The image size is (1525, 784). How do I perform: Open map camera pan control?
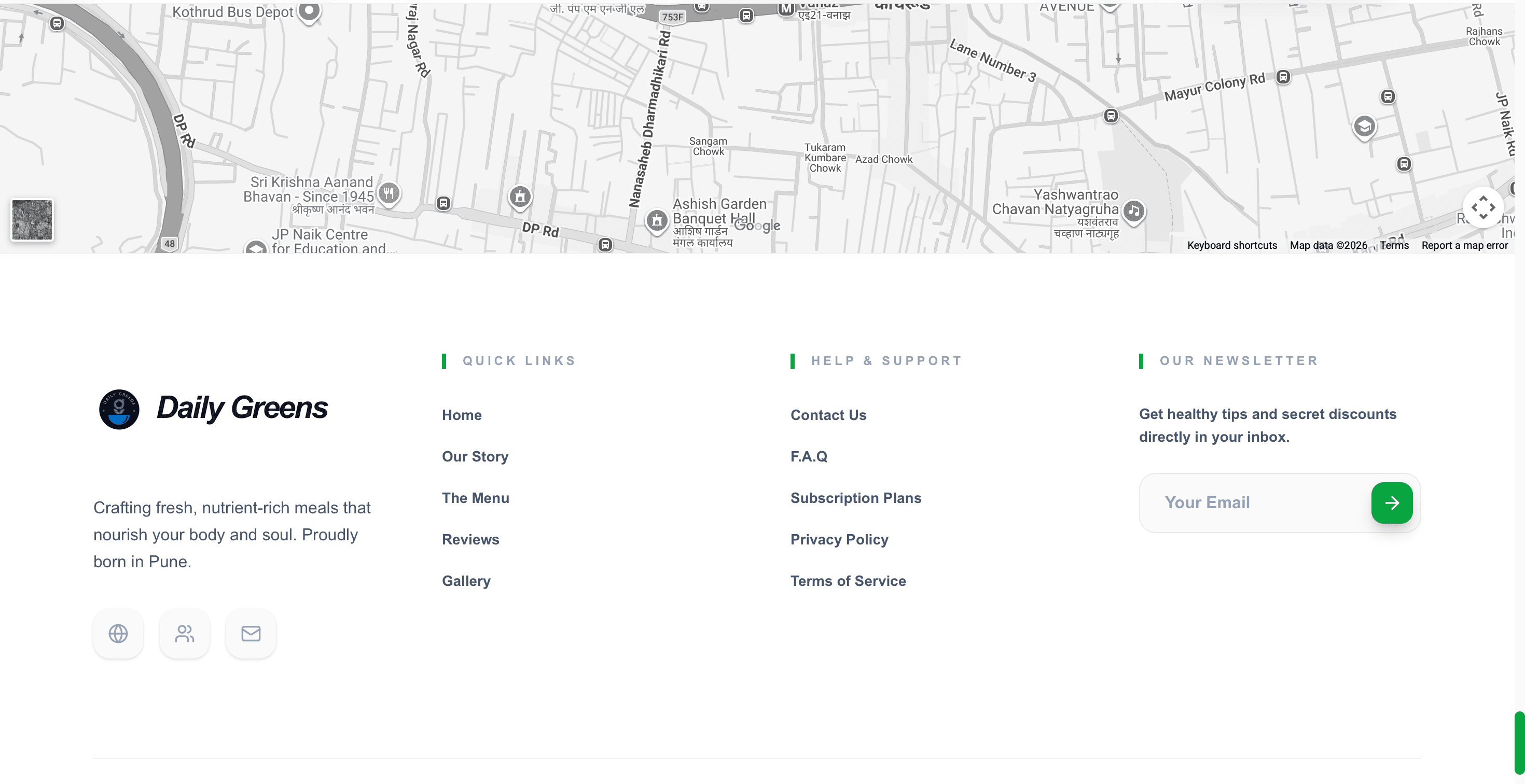[x=1483, y=208]
